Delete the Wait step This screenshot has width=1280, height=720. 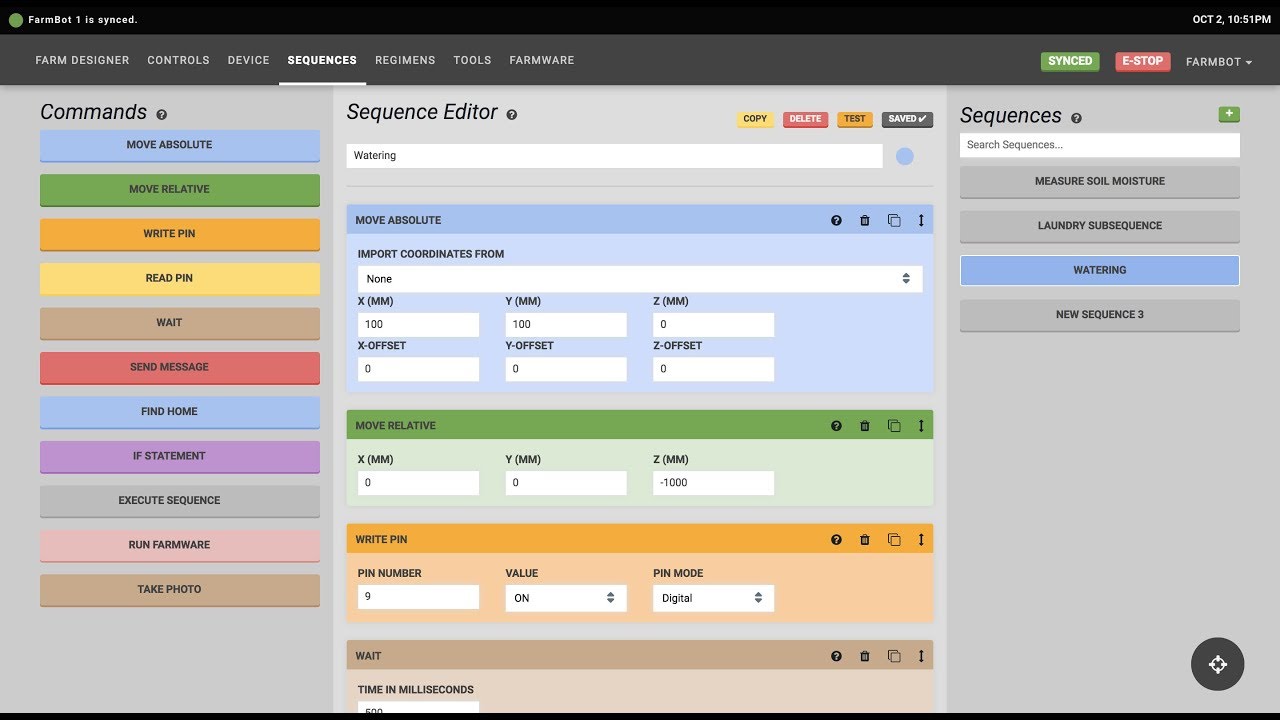865,656
